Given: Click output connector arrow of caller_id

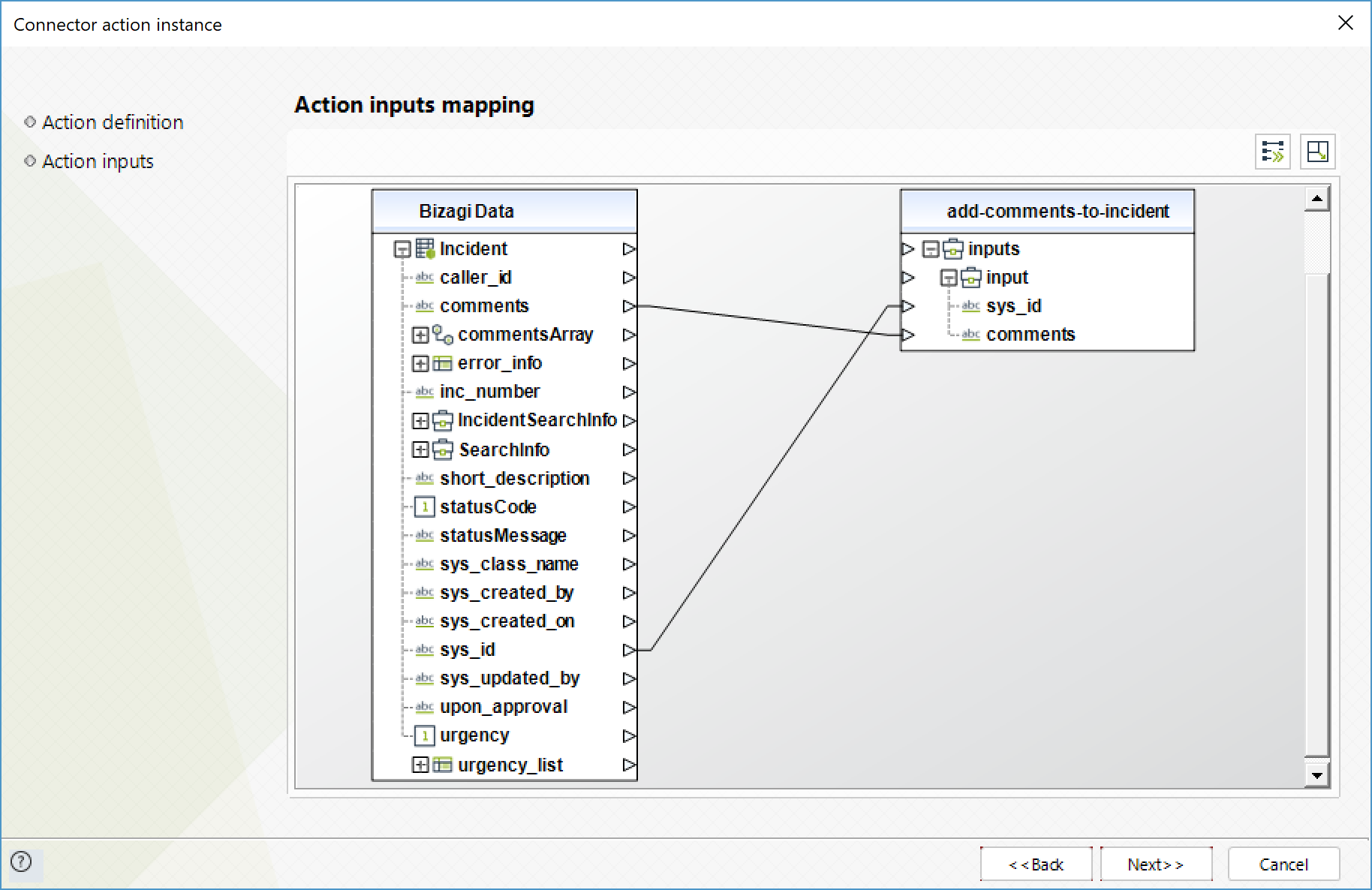Looking at the screenshot, I should (629, 278).
